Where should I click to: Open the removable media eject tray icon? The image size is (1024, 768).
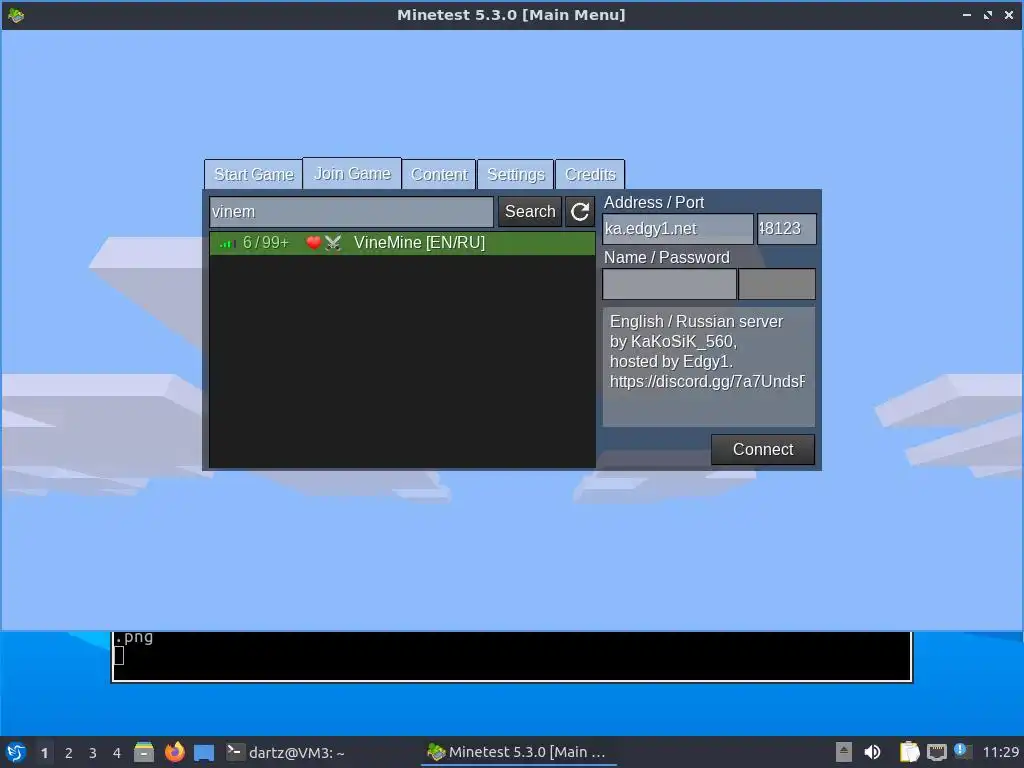pos(844,752)
